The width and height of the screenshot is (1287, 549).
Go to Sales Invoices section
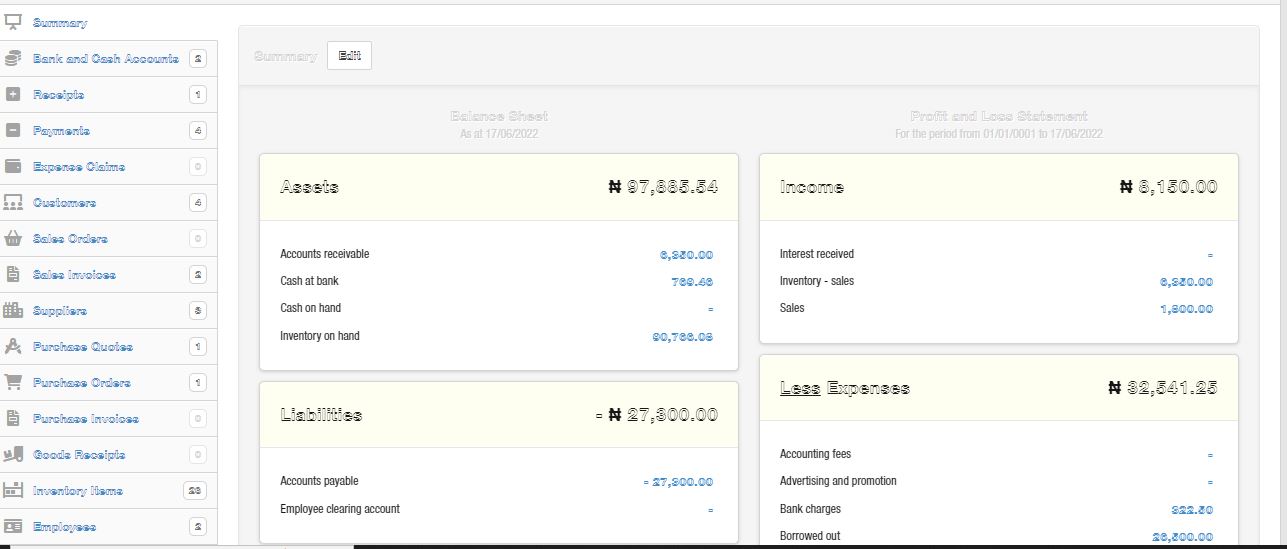pyautogui.click(x=74, y=275)
